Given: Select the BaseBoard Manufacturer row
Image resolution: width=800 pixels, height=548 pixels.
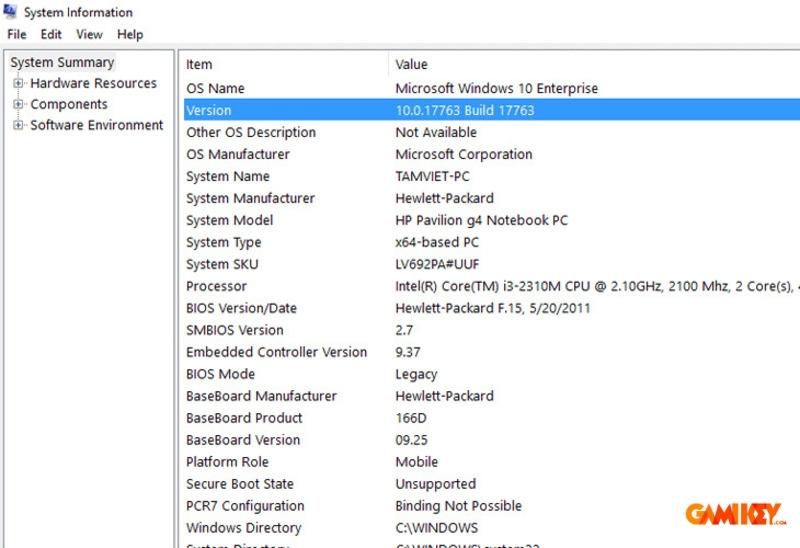Looking at the screenshot, I should [x=492, y=395].
